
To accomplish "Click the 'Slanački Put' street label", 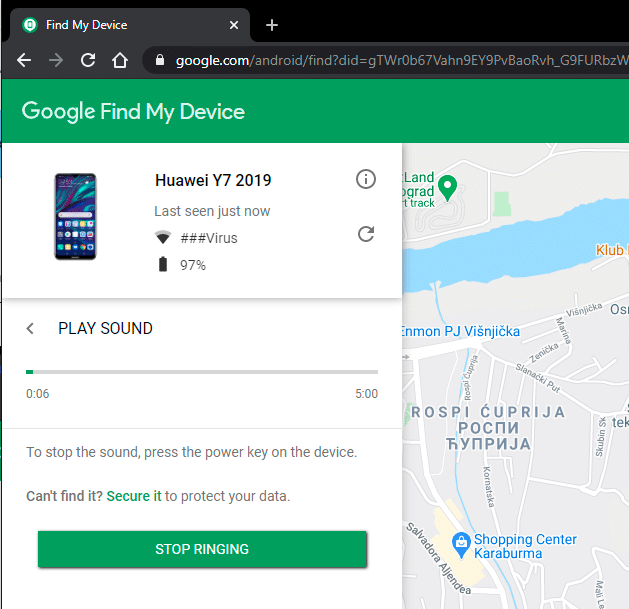I will (x=538, y=378).
